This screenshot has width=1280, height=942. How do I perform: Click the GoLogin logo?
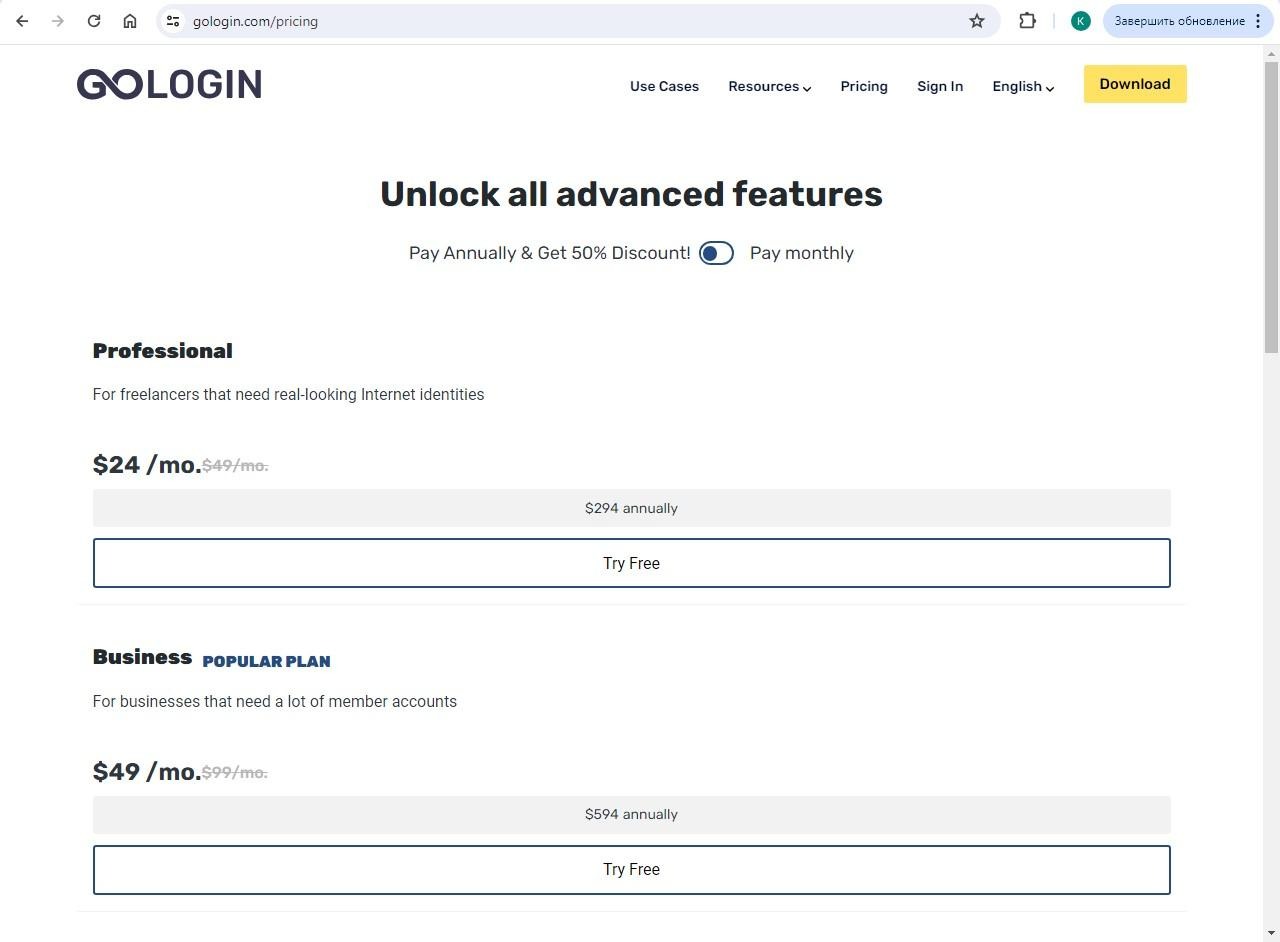coord(169,84)
